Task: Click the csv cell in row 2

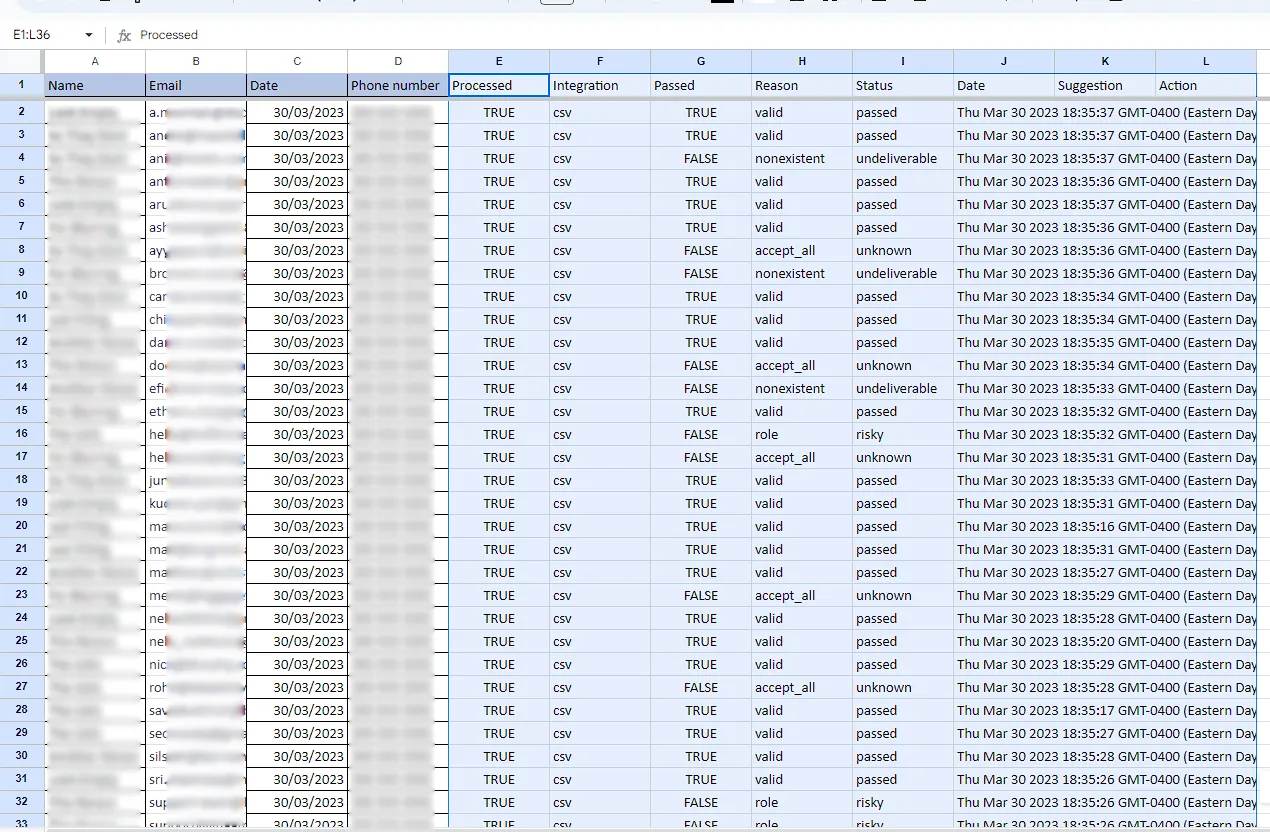Action: tap(600, 112)
